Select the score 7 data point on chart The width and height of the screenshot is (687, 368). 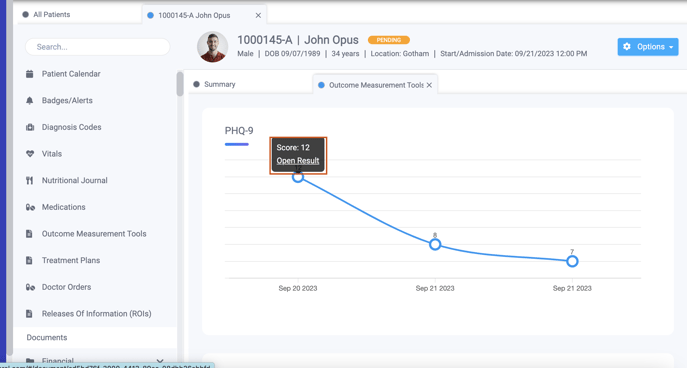pos(572,262)
